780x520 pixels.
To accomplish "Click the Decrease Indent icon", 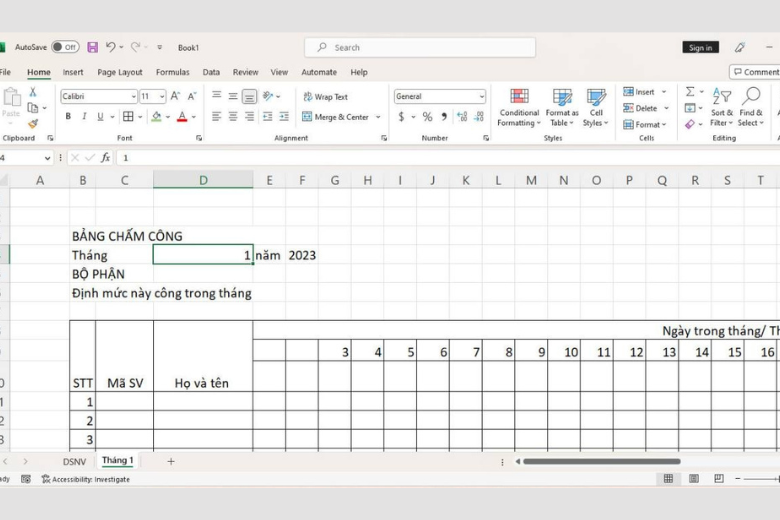I will click(x=268, y=116).
